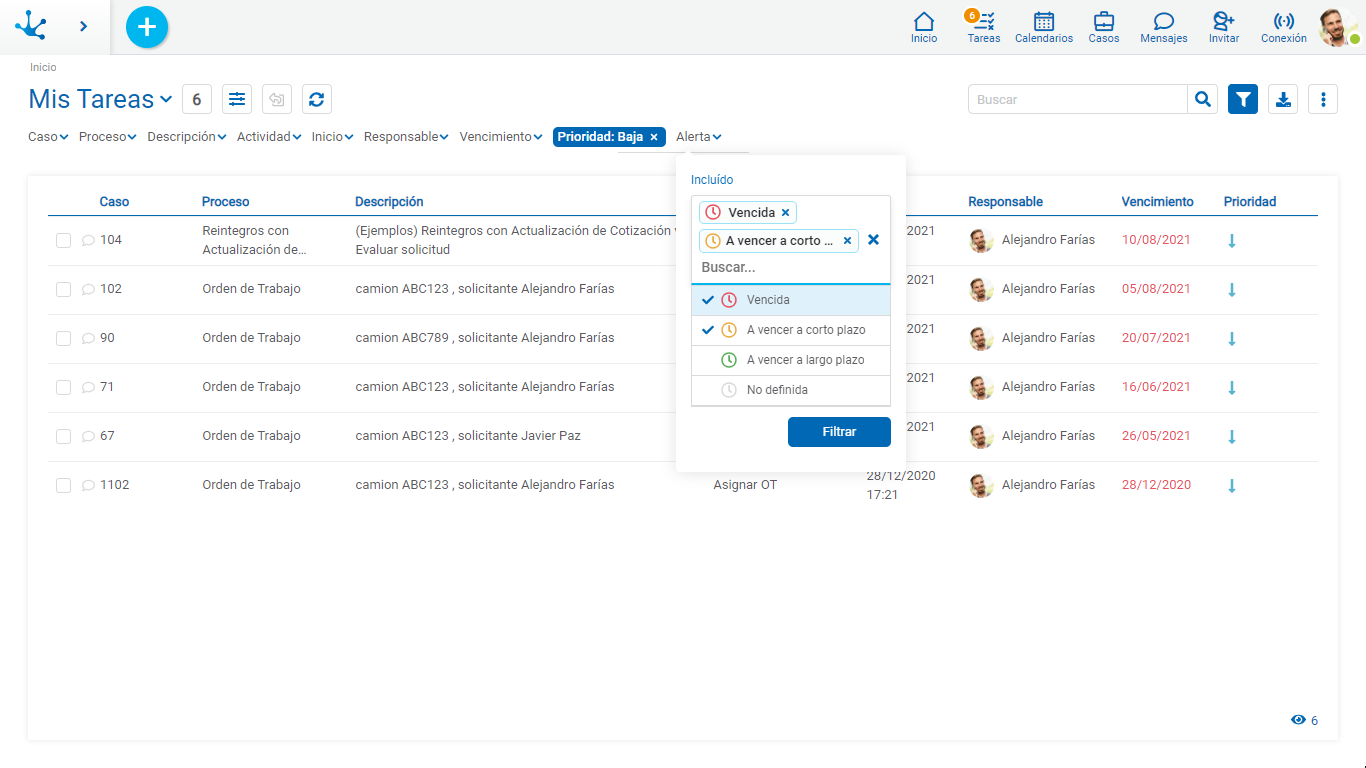This screenshot has width=1366, height=768.
Task: Tick the checkbox for case 1102
Action: click(63, 485)
